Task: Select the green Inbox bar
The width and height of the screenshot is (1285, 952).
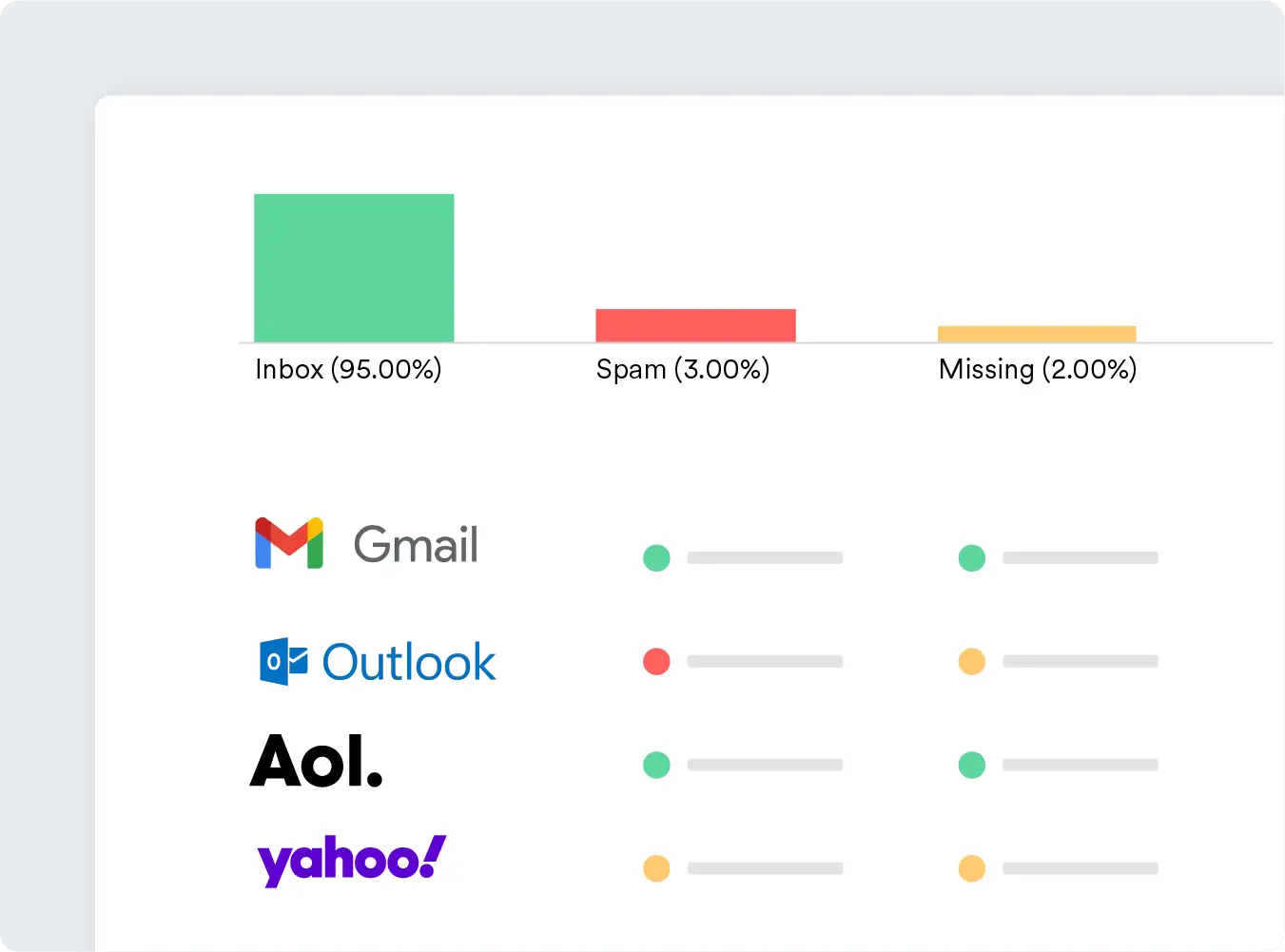Action: pos(354,268)
